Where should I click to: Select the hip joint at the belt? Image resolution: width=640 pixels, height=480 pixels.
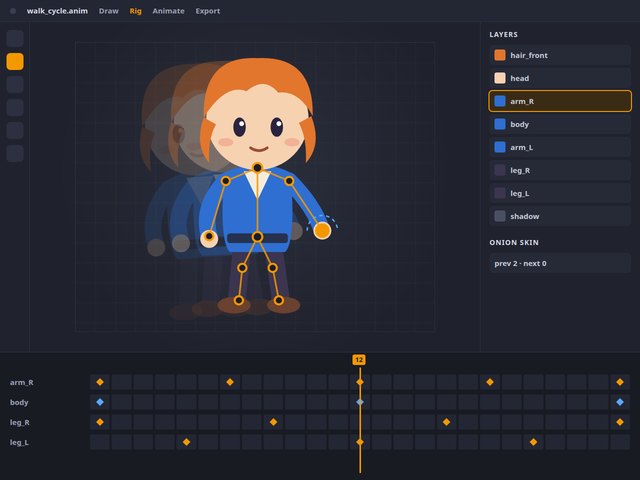tap(257, 237)
